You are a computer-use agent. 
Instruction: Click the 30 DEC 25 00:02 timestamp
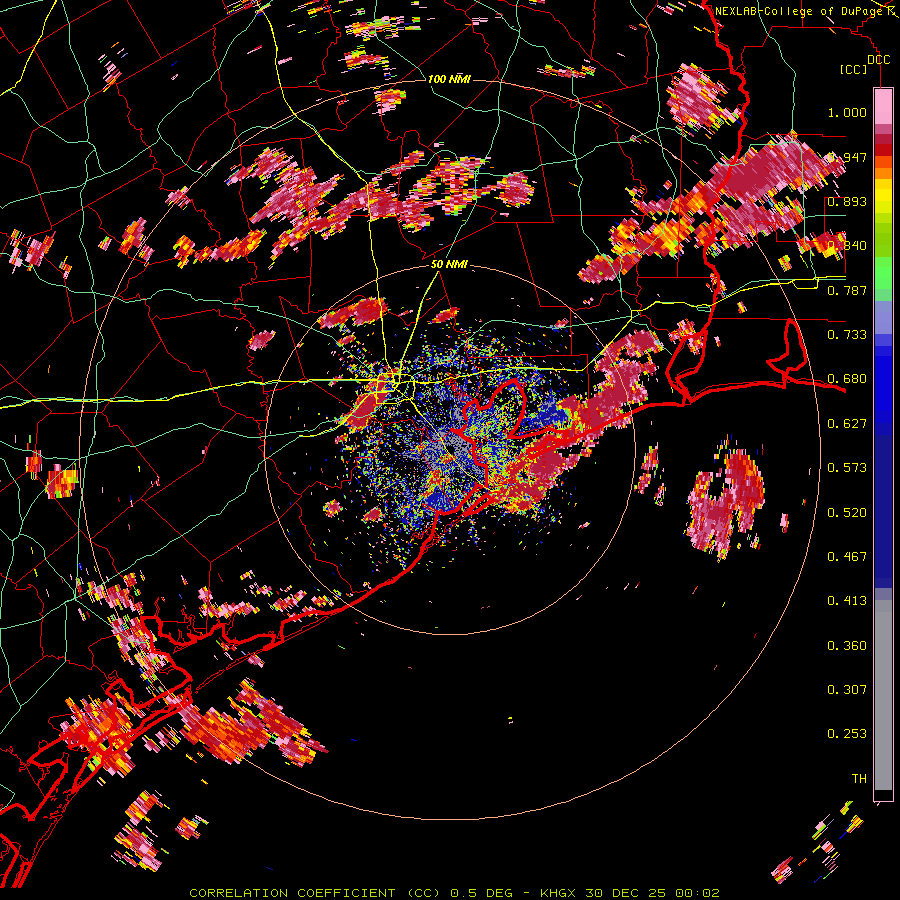click(x=653, y=893)
